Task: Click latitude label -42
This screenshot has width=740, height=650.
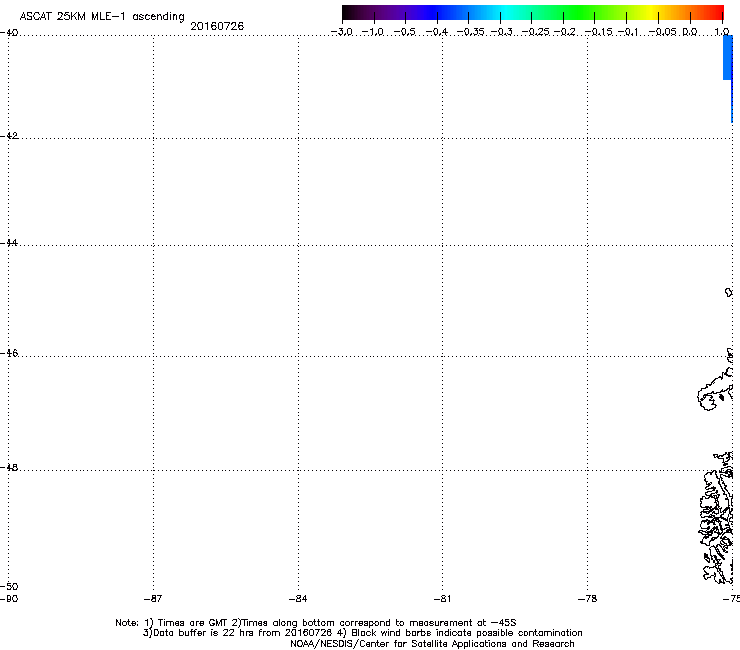Action: pyautogui.click(x=9, y=136)
